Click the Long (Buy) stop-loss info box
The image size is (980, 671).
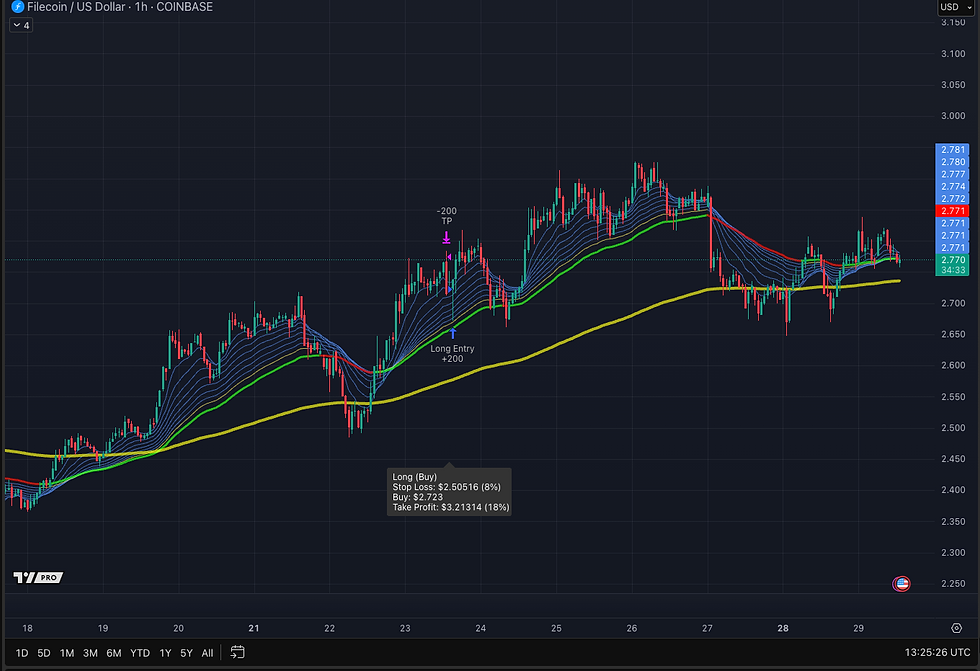point(449,490)
